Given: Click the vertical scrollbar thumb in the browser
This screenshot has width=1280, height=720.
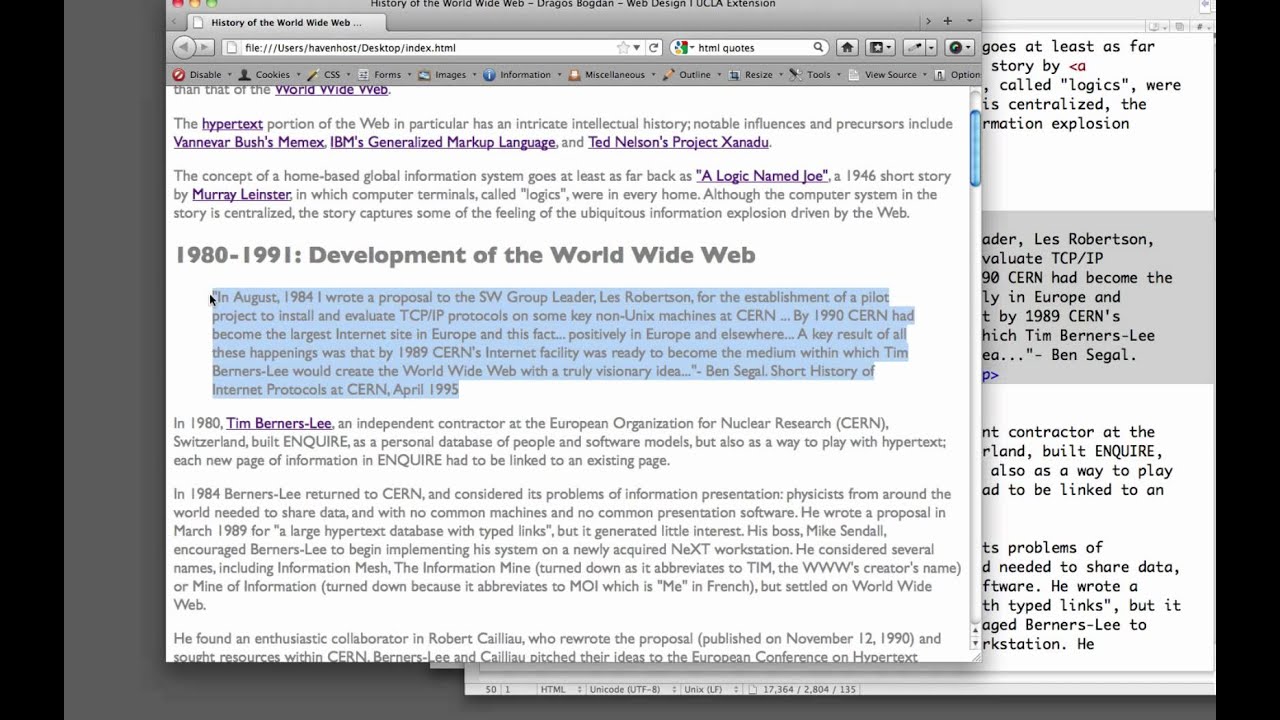Looking at the screenshot, I should click(x=975, y=147).
